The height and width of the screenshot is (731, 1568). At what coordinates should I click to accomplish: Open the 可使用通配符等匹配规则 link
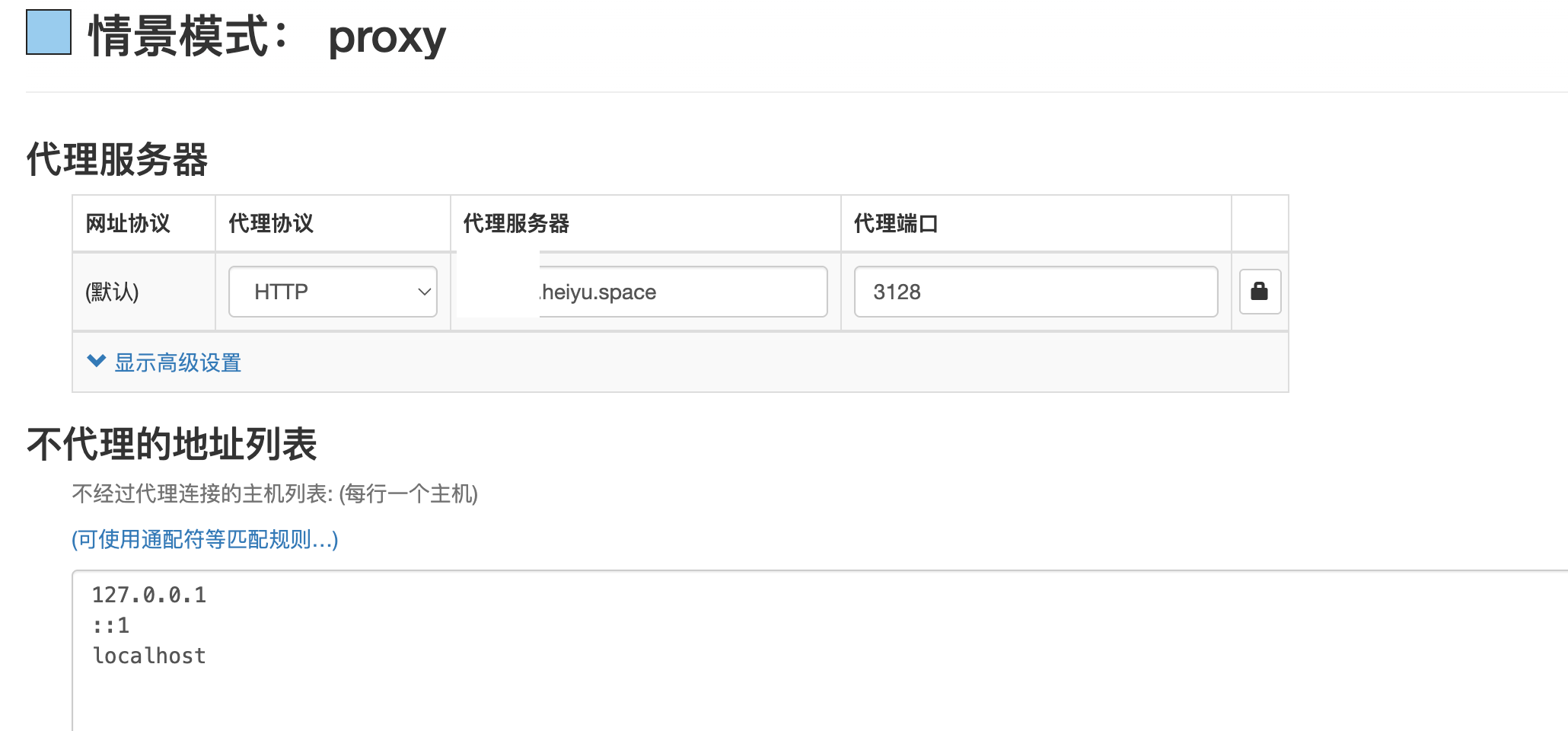pos(205,539)
